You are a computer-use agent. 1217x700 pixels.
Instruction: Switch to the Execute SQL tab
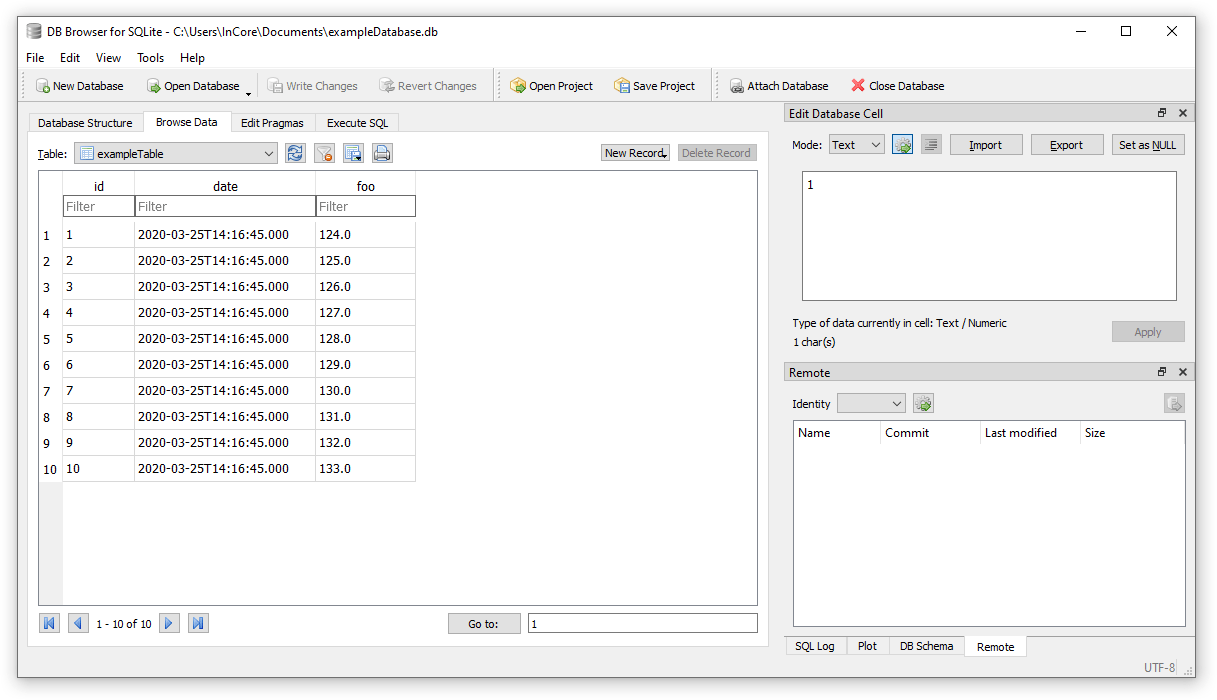click(357, 123)
